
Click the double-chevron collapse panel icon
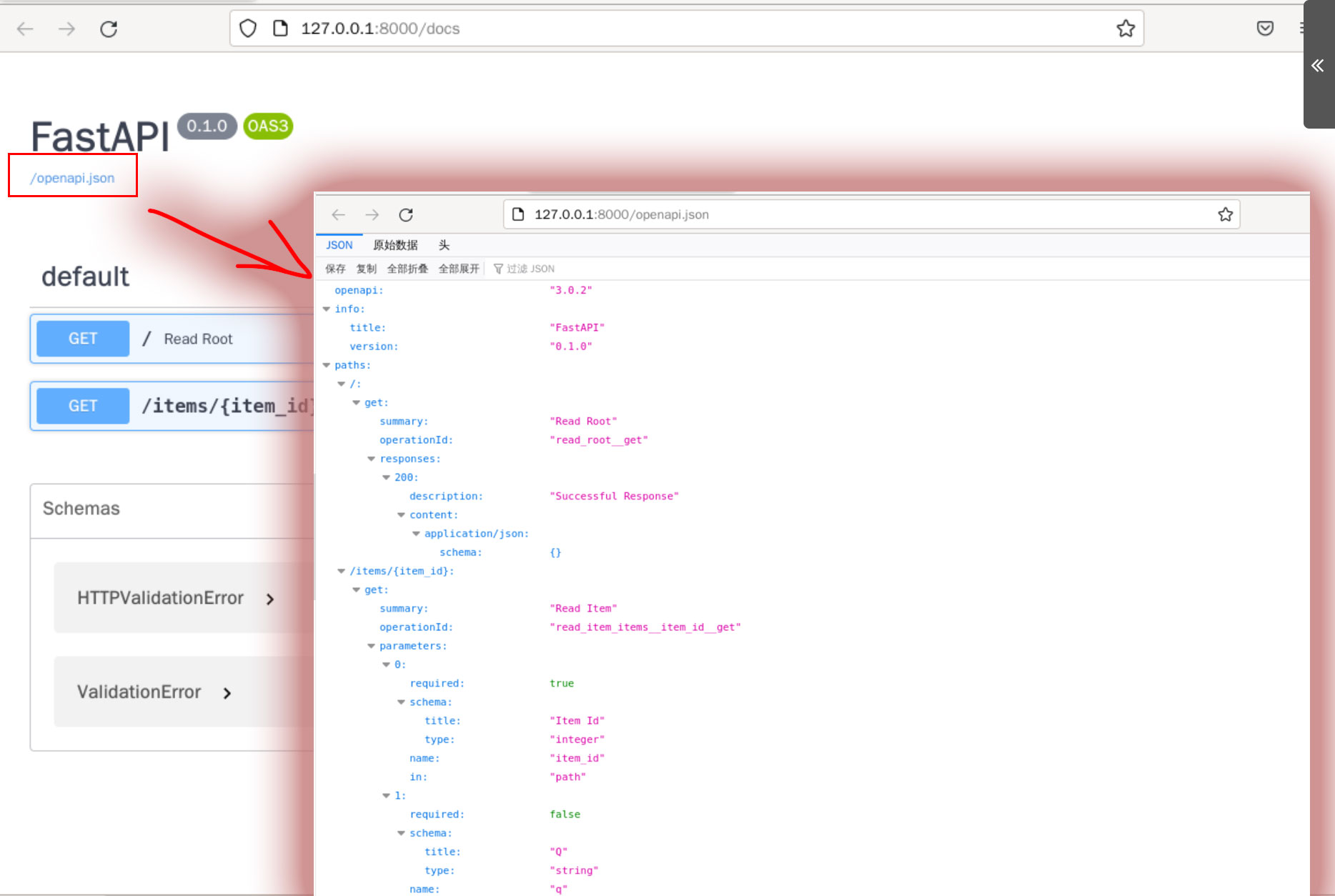pyautogui.click(x=1318, y=66)
